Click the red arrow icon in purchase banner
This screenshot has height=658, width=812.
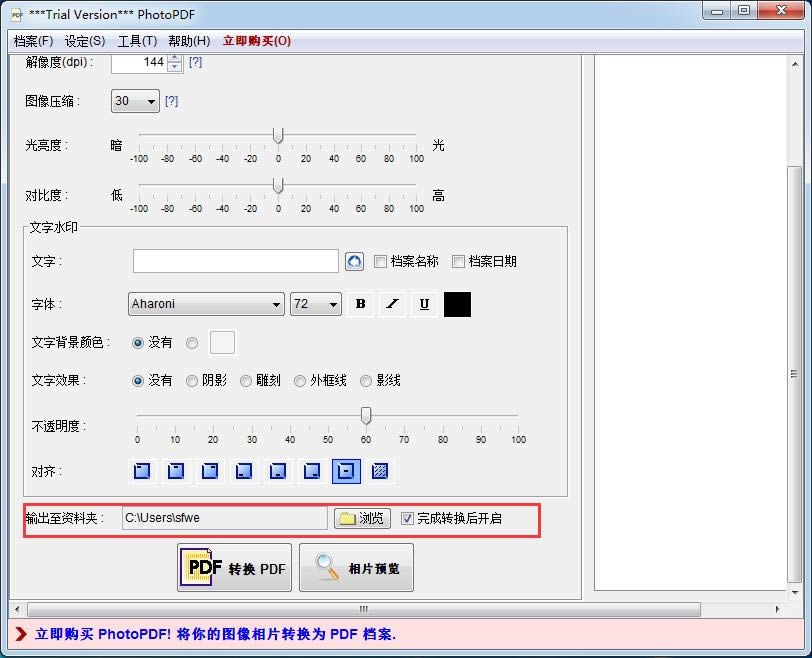click(x=21, y=634)
